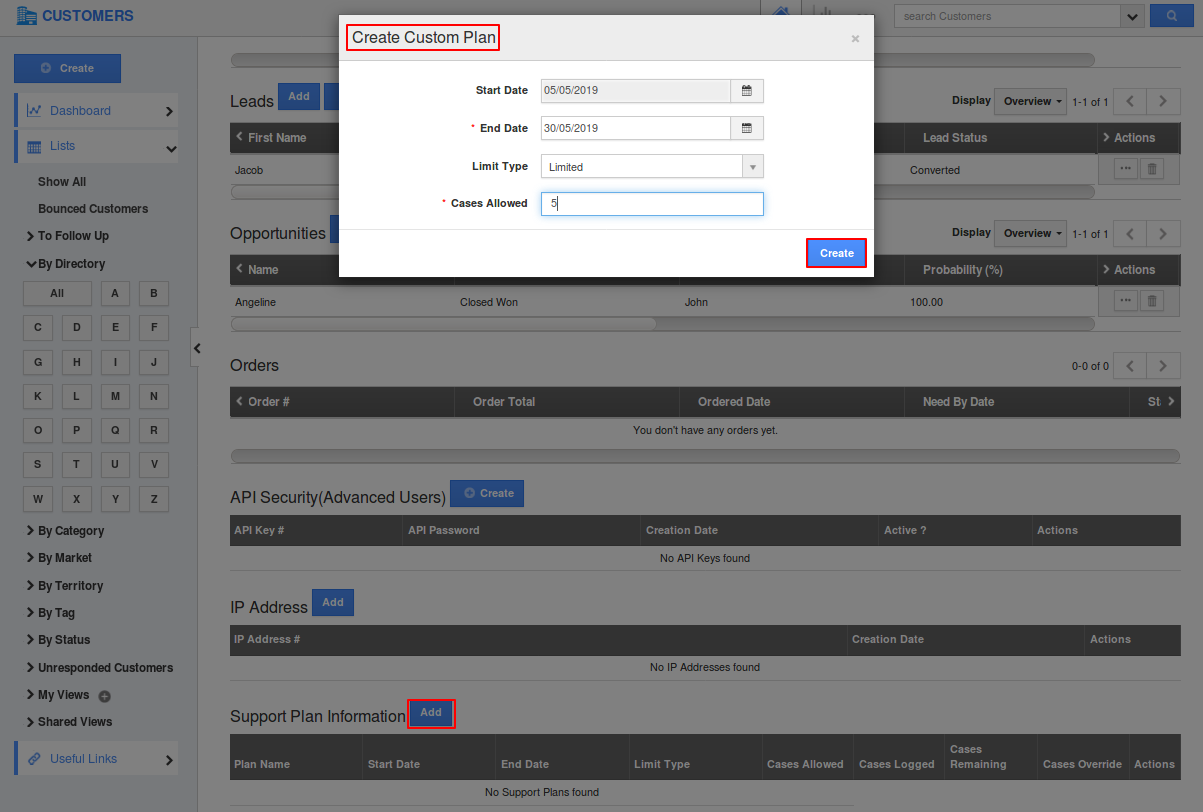This screenshot has height=812, width=1203.
Task: Open the Dashboard menu
Action: tap(95, 111)
